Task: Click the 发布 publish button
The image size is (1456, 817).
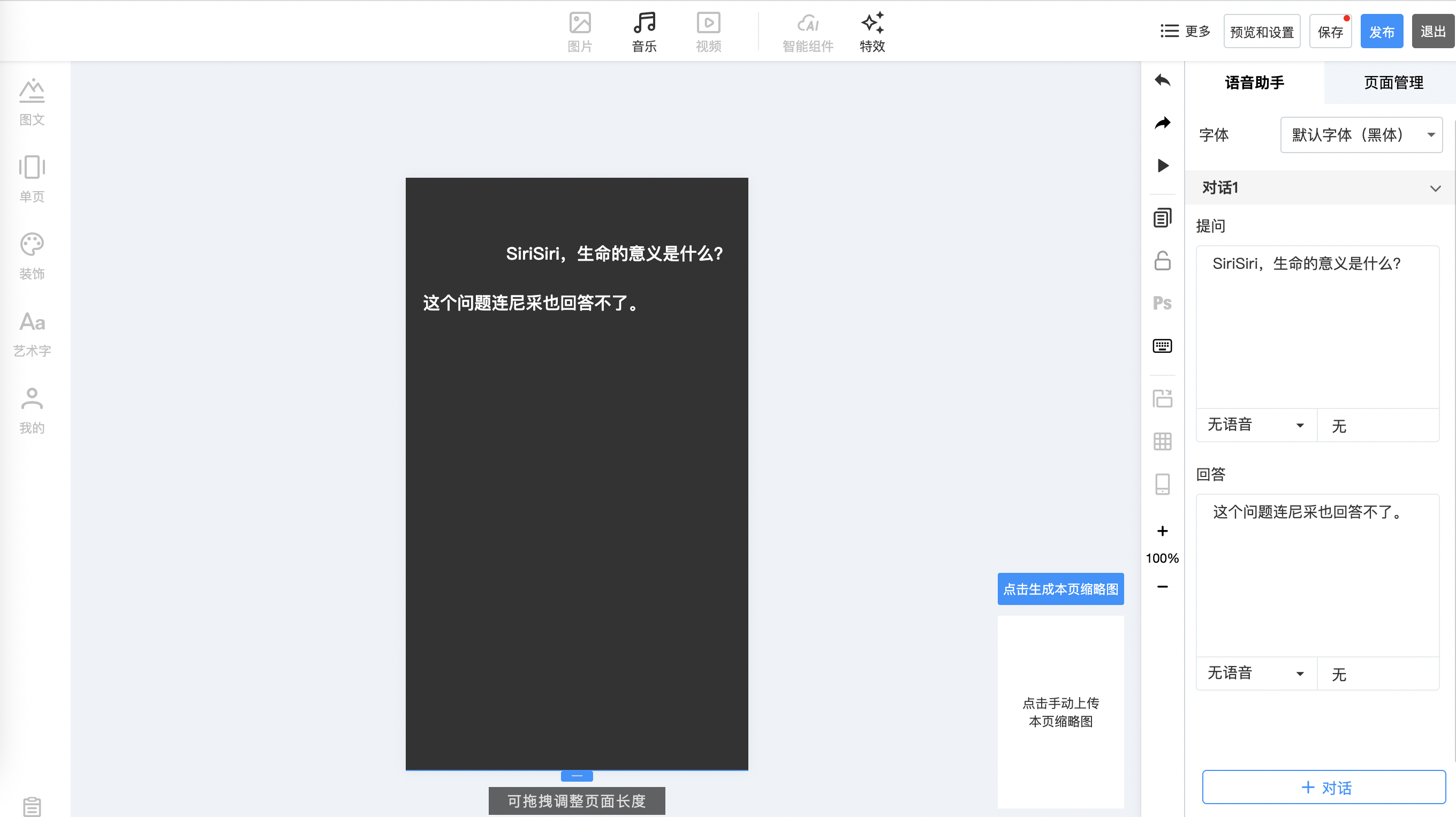Action: pyautogui.click(x=1381, y=32)
